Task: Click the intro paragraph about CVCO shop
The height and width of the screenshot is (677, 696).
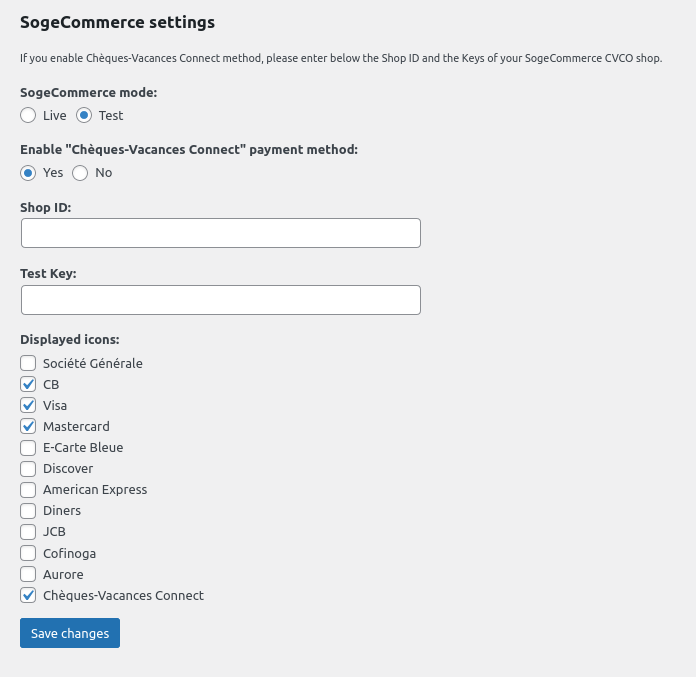Action: click(x=341, y=58)
